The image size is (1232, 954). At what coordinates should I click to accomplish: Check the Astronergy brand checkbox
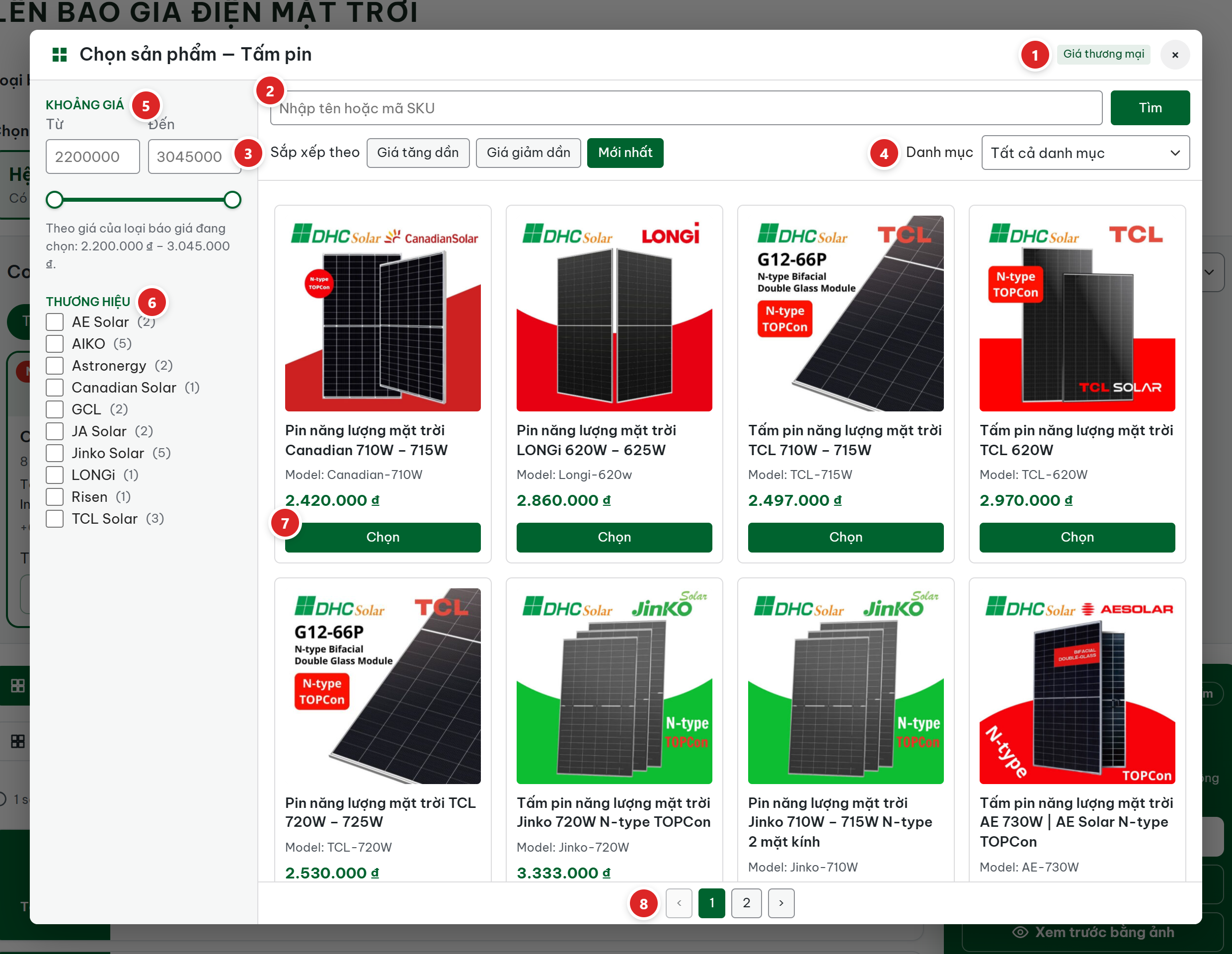tap(55, 366)
